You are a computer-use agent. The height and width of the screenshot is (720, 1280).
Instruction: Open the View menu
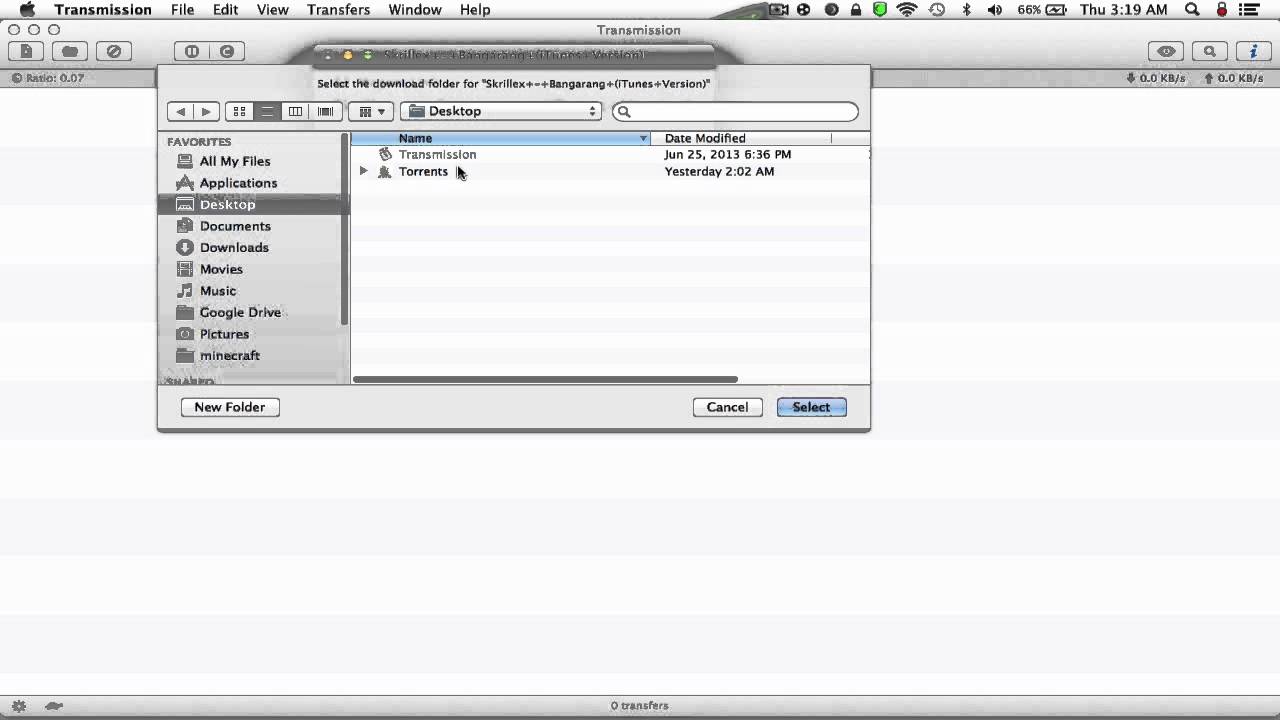[x=272, y=10]
